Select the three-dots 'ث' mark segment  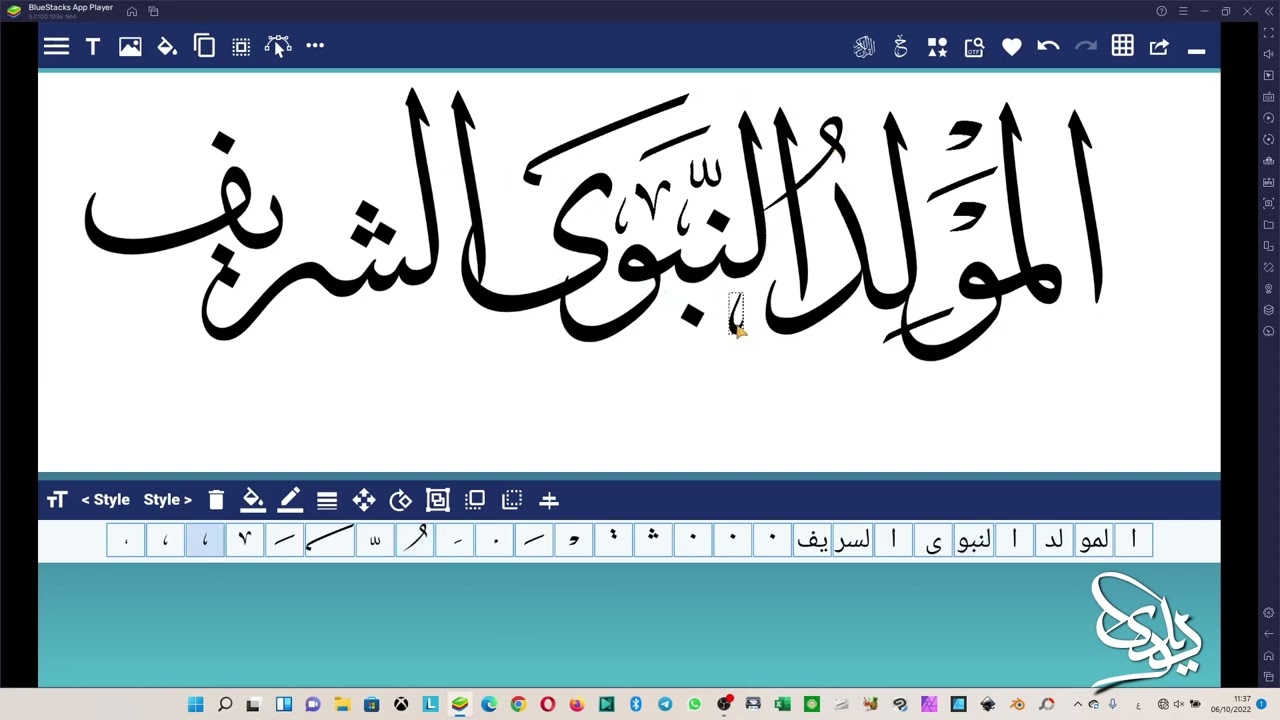pos(653,540)
